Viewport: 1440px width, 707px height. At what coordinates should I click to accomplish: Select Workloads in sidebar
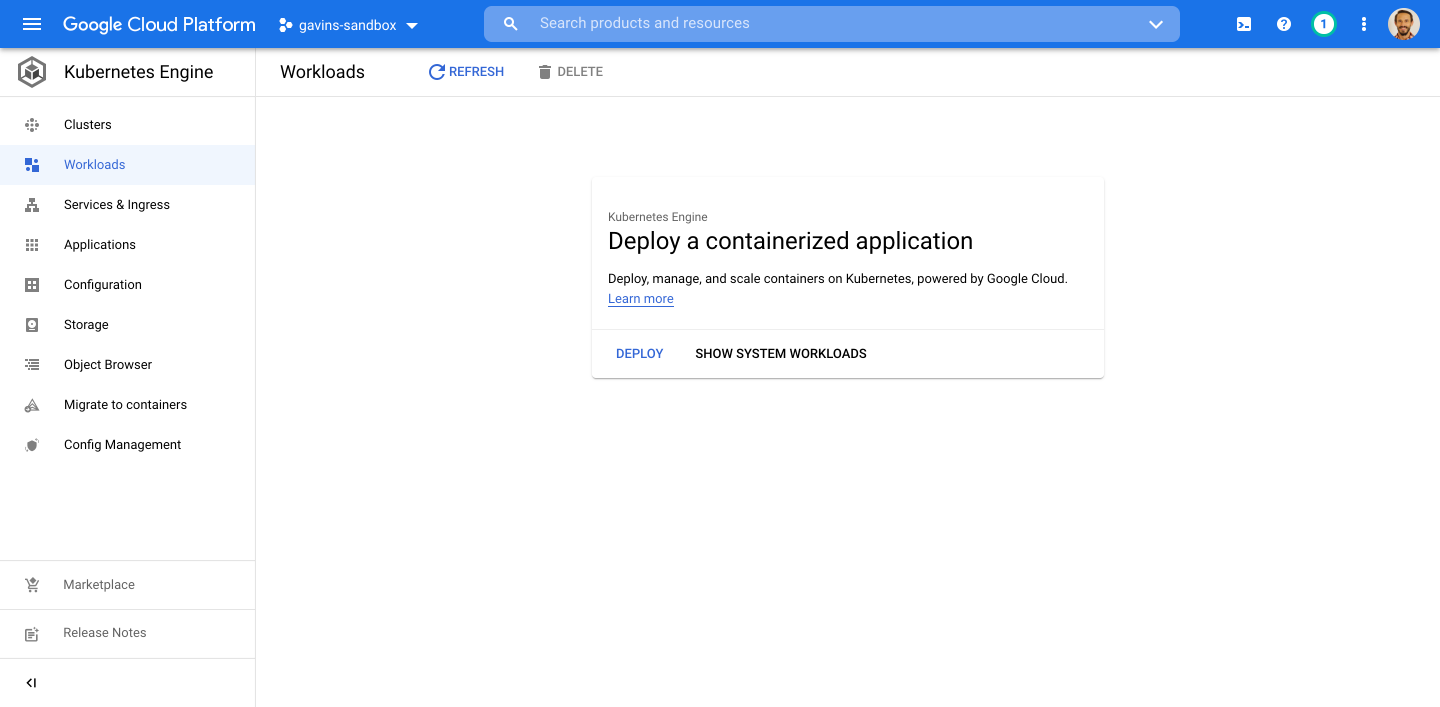tap(128, 165)
